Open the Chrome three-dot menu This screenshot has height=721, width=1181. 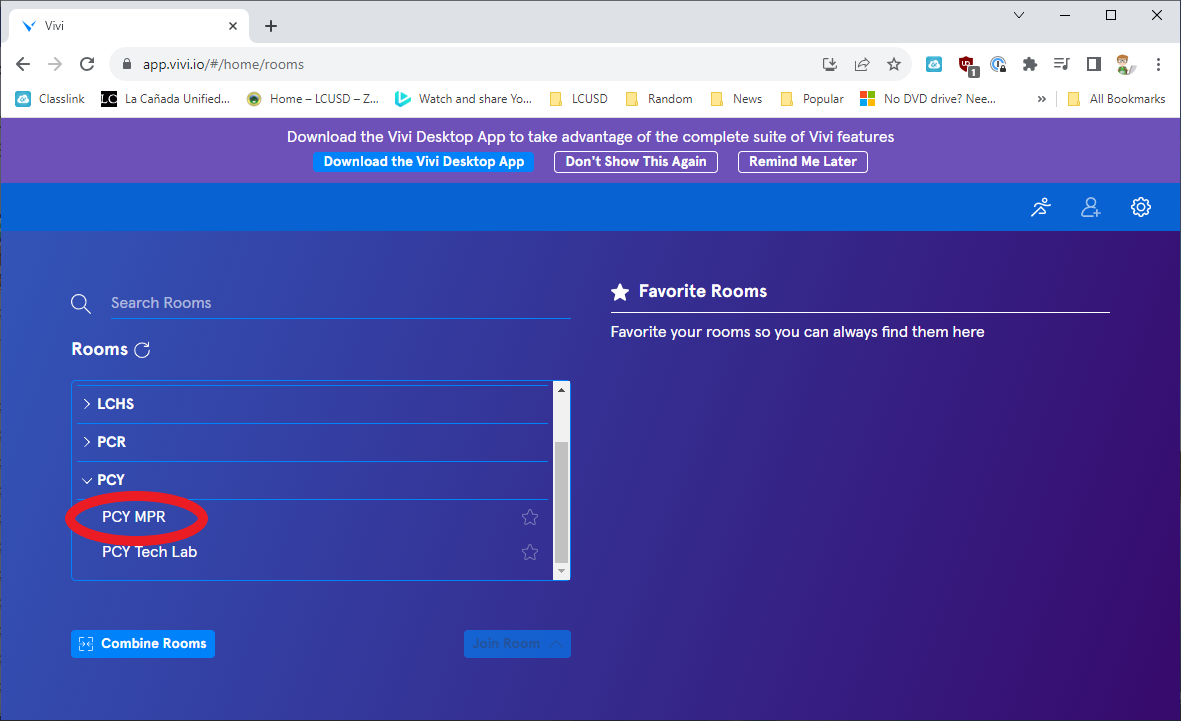1158,64
